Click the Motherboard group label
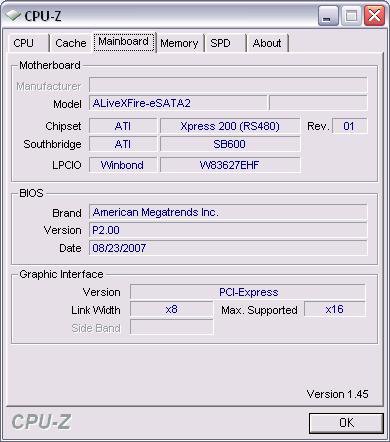390x442 pixels. click(x=50, y=65)
